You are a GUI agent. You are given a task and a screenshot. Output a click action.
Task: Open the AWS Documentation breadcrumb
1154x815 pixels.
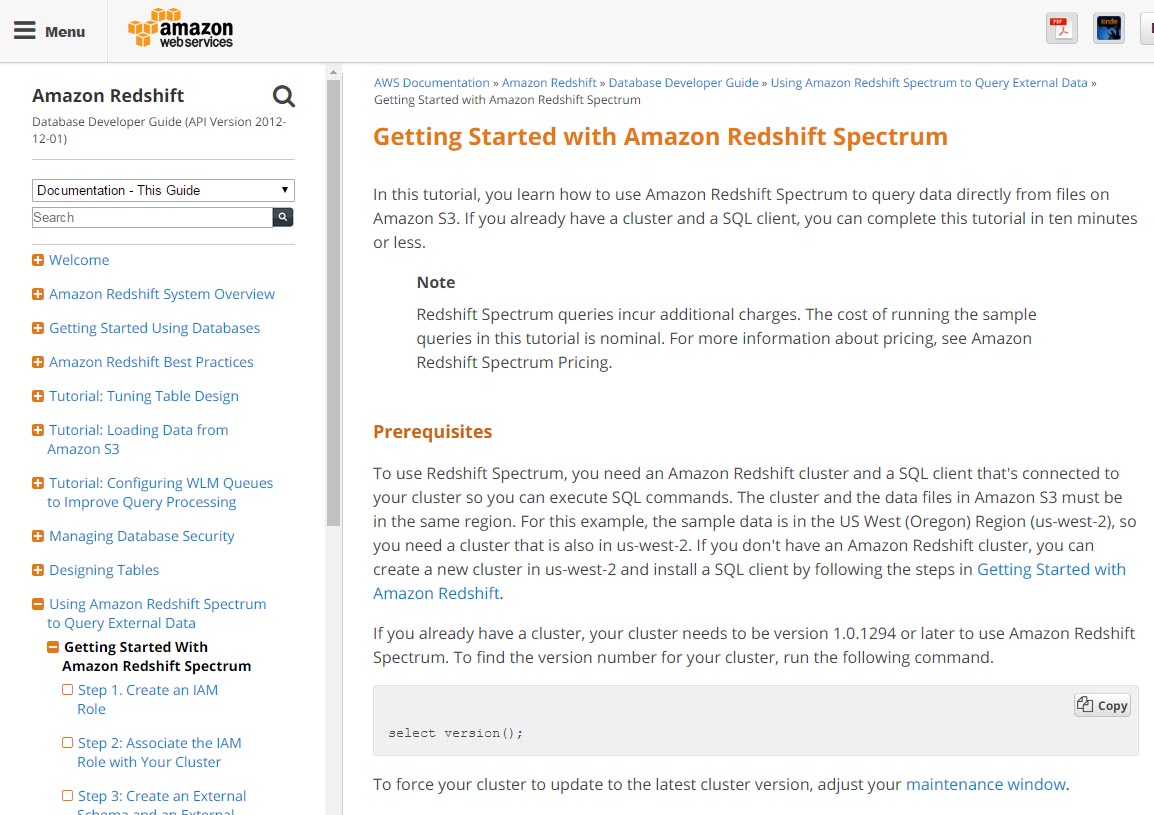431,82
